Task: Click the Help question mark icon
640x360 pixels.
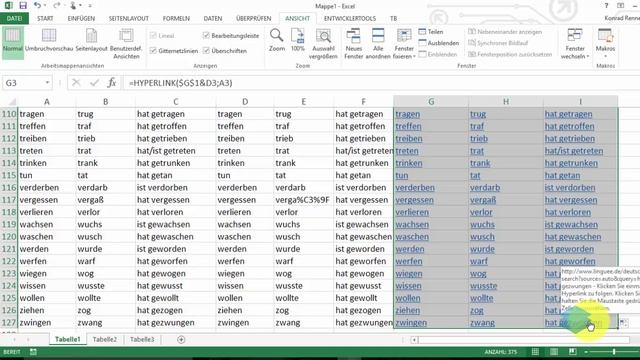Action: pos(607,6)
